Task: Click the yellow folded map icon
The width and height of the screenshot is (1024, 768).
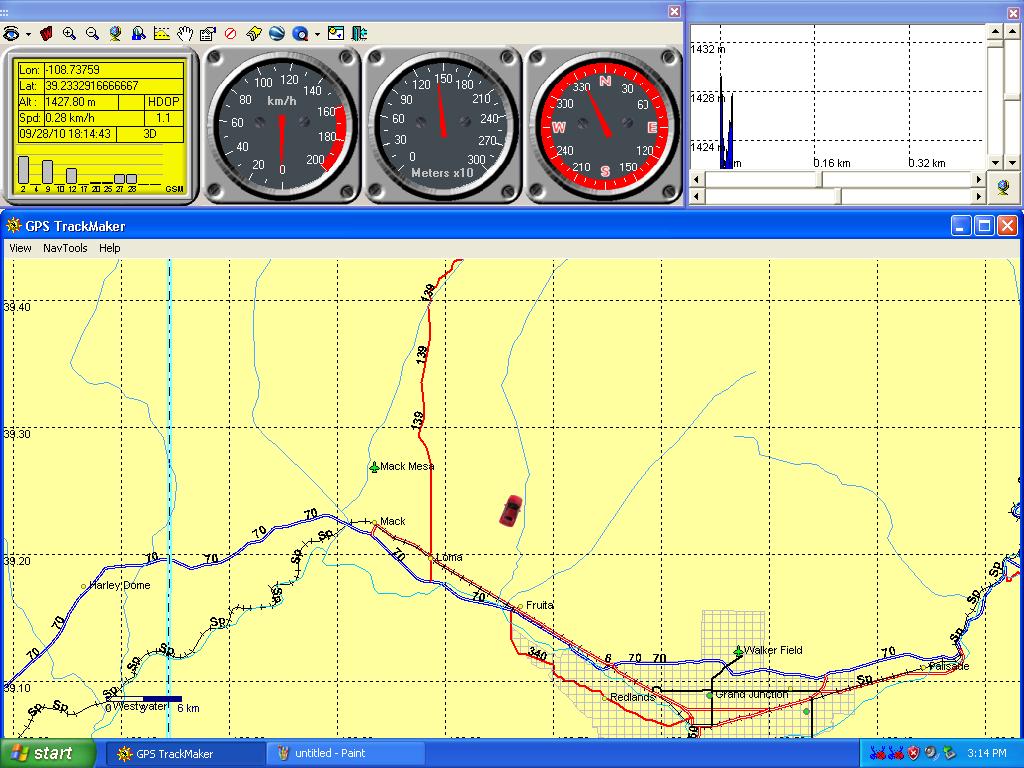Action: pos(253,33)
